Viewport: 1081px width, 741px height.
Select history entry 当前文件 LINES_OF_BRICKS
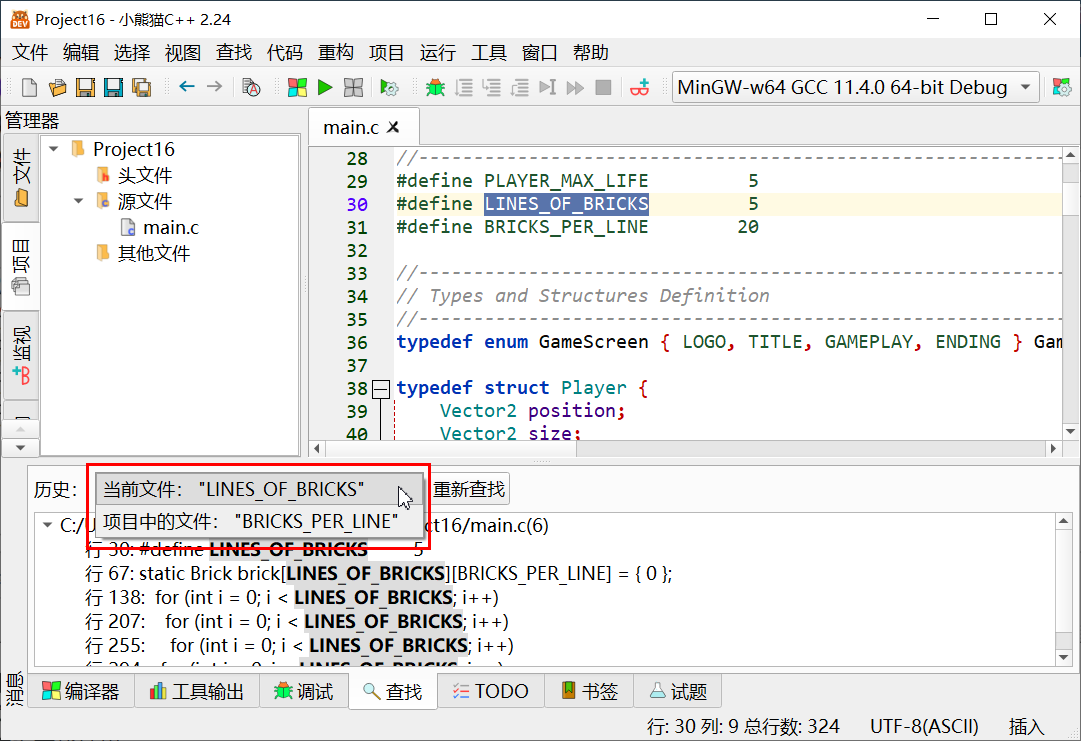pyautogui.click(x=259, y=489)
